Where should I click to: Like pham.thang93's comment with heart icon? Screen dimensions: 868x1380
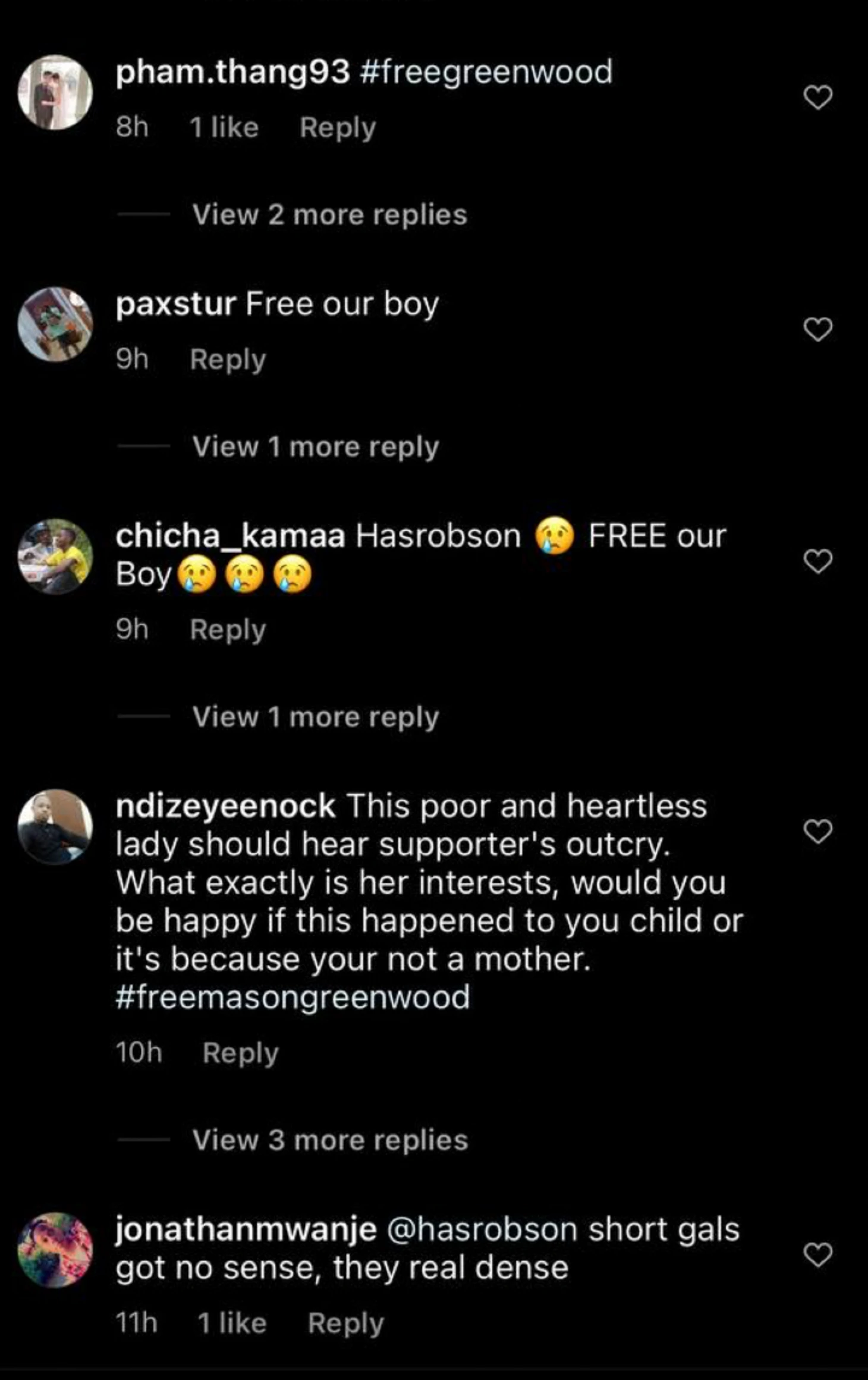tap(818, 97)
